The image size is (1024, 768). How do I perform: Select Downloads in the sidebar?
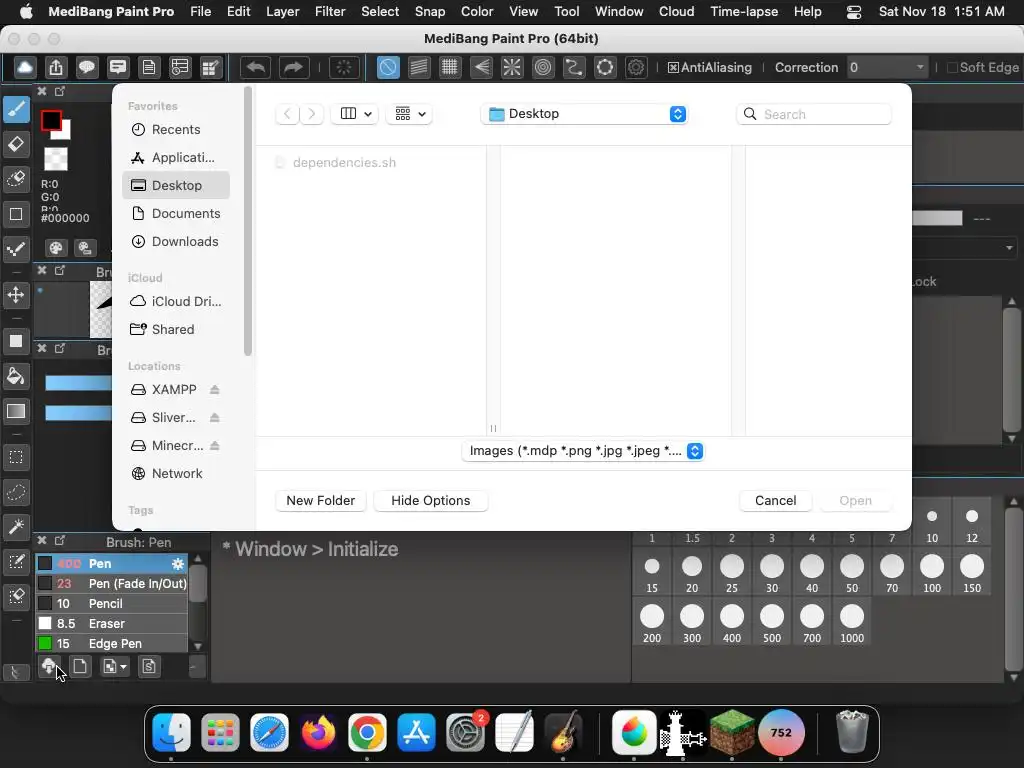pos(176,242)
